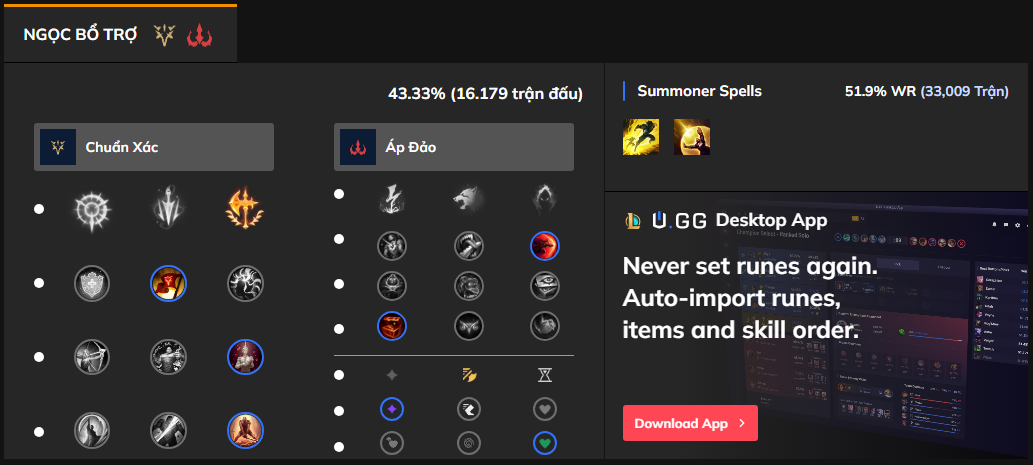Click the Download App button
The height and width of the screenshot is (465, 1033).
(x=690, y=423)
